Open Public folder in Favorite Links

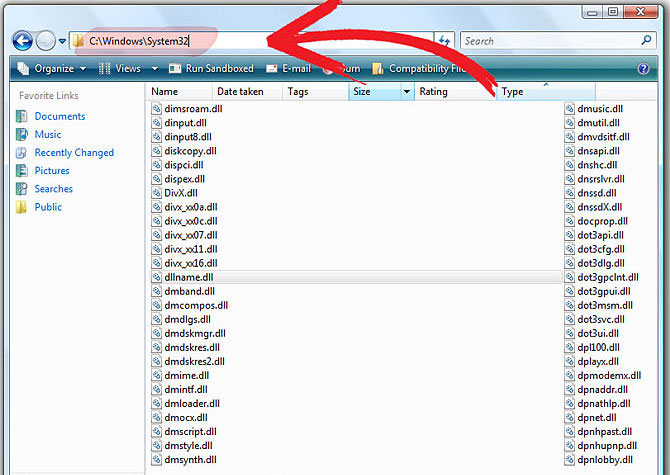pyautogui.click(x=48, y=207)
